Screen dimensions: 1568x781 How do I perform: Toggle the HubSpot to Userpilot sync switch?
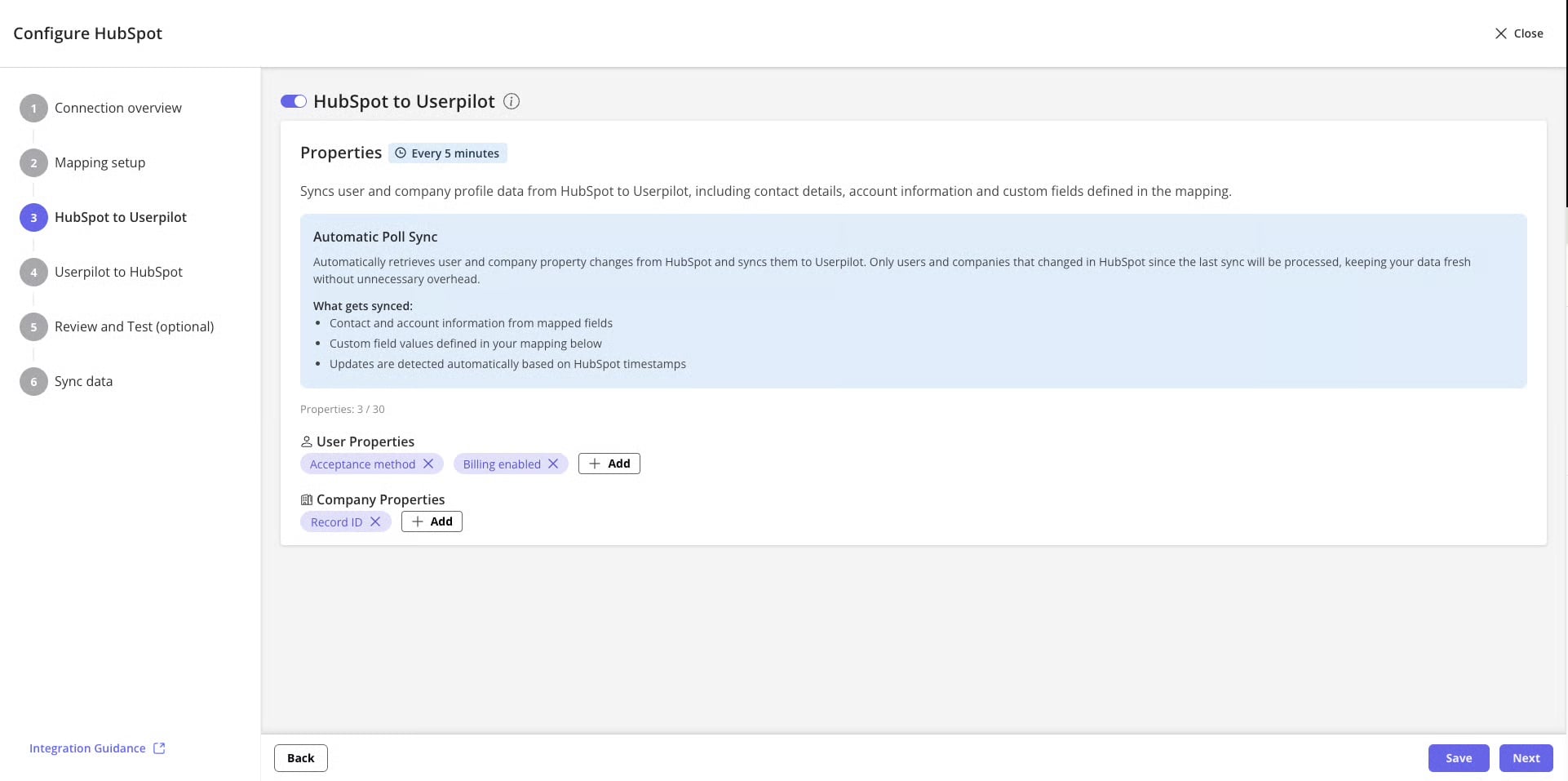click(x=294, y=101)
